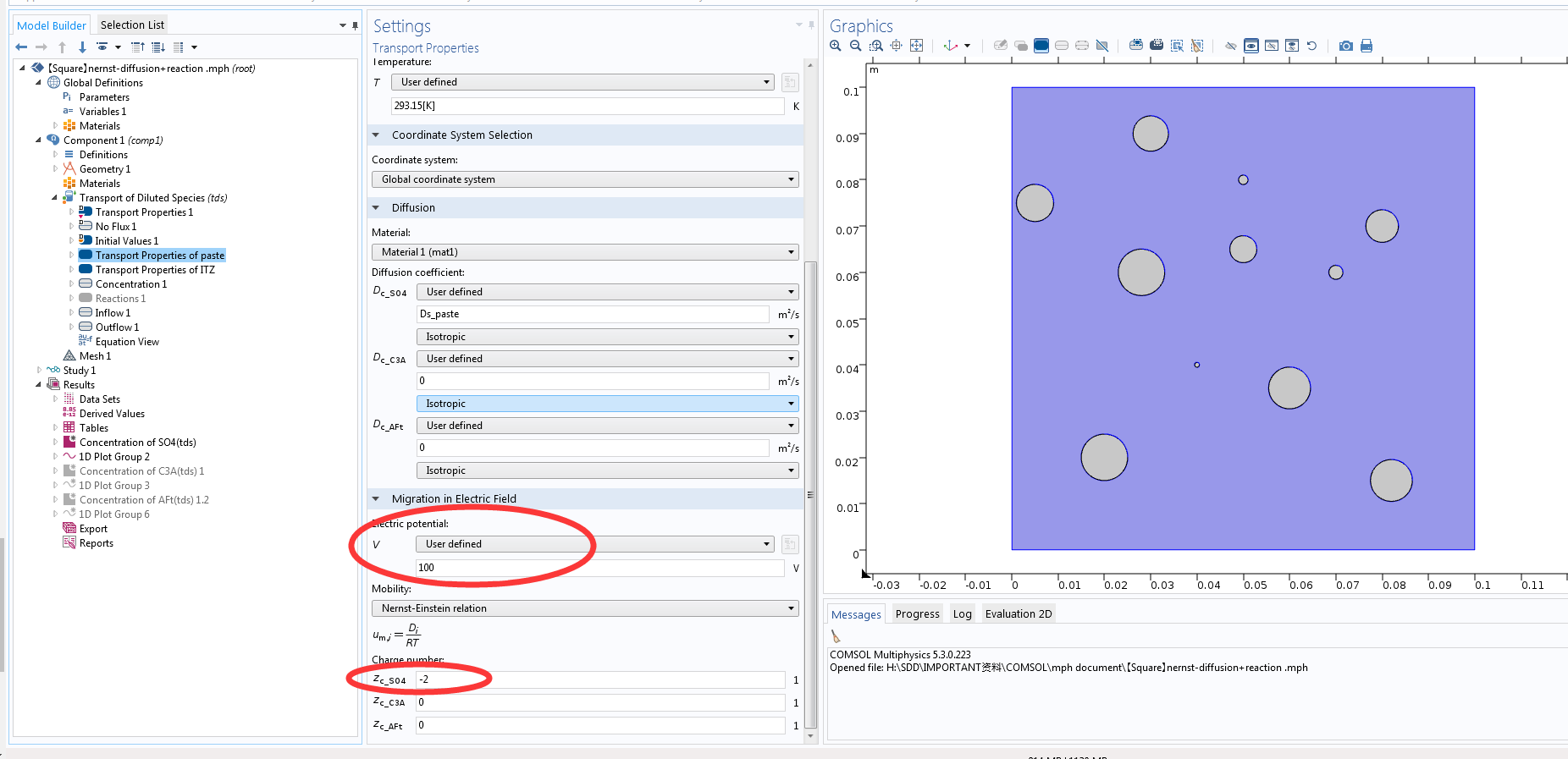Click the Move Down arrow in Model Builder
This screenshot has height=759, width=1568.
[x=82, y=47]
